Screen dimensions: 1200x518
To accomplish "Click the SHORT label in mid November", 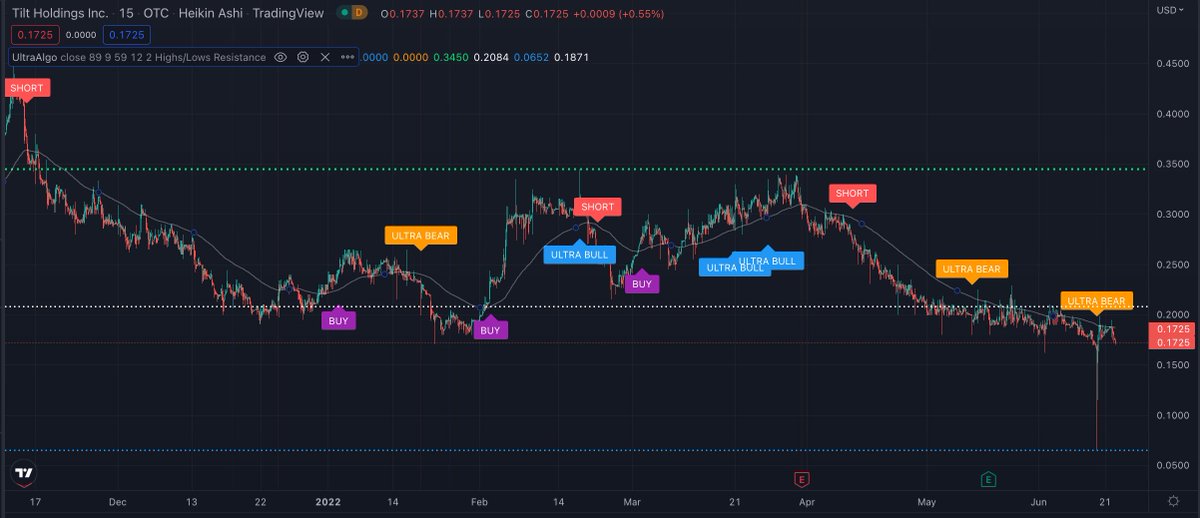I will click(x=27, y=89).
